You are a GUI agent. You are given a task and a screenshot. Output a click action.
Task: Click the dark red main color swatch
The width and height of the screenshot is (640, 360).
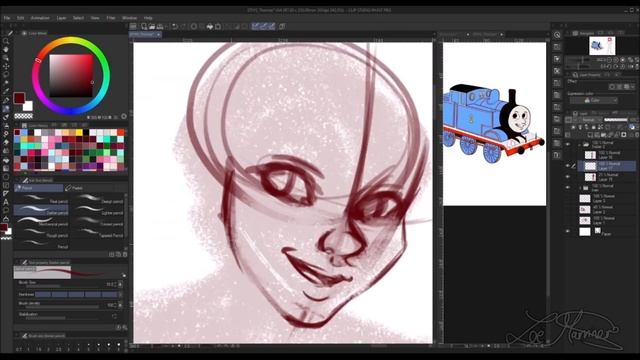(19, 98)
